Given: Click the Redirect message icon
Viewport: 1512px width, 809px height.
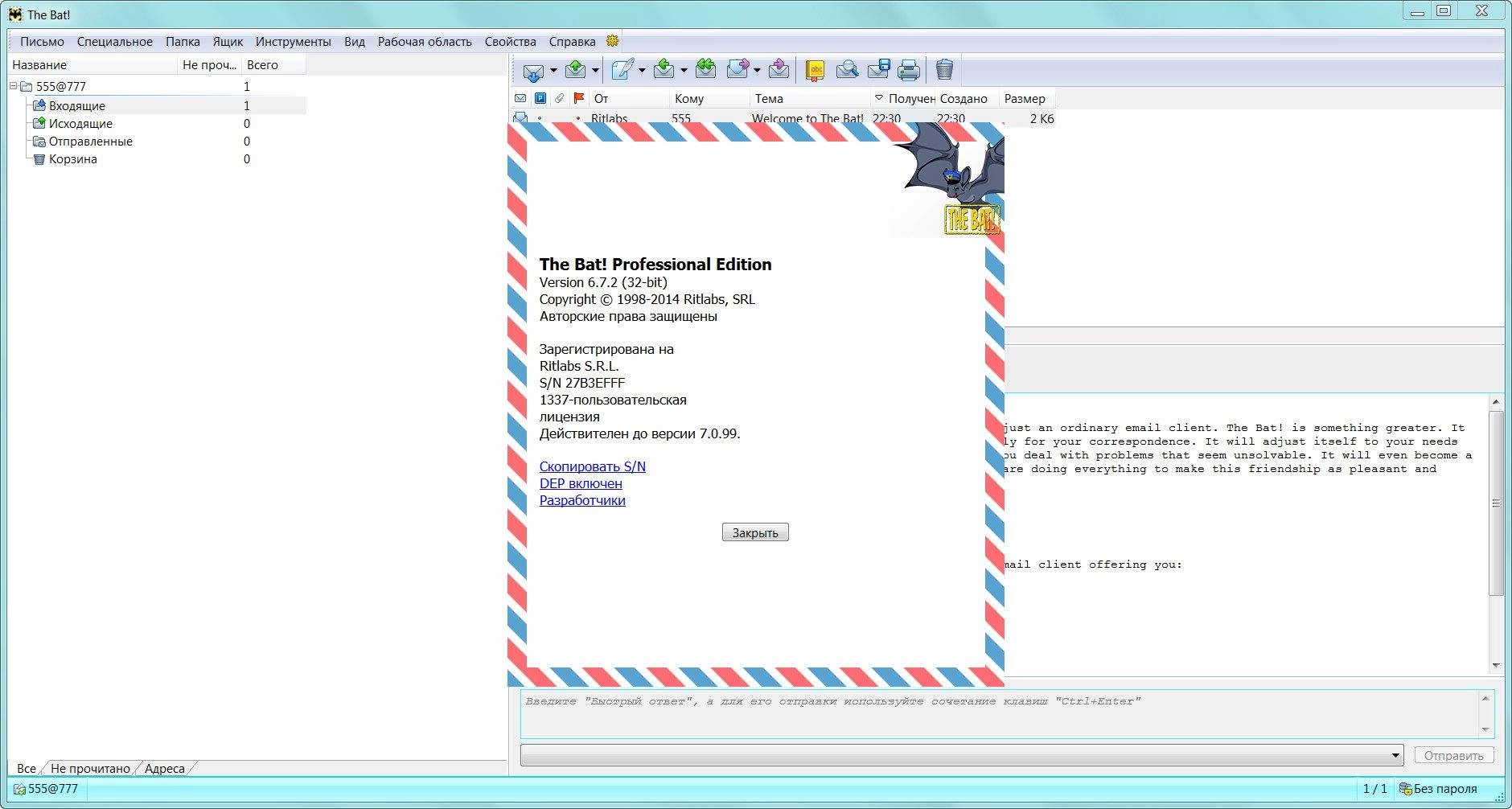Looking at the screenshot, I should (779, 70).
